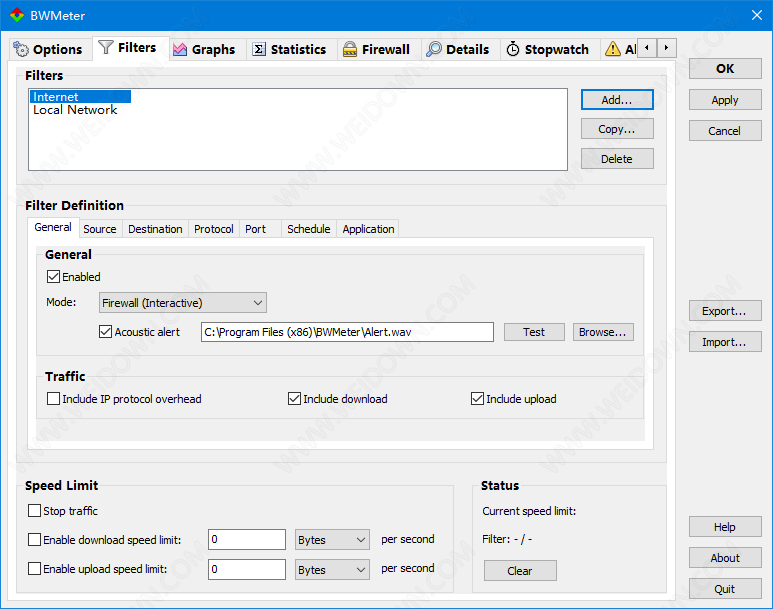Click Test to play the alert sound
The image size is (773, 609).
tap(534, 332)
